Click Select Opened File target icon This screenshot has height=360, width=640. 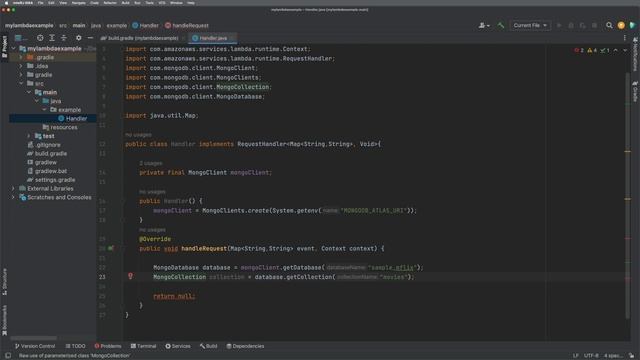pos(40,38)
